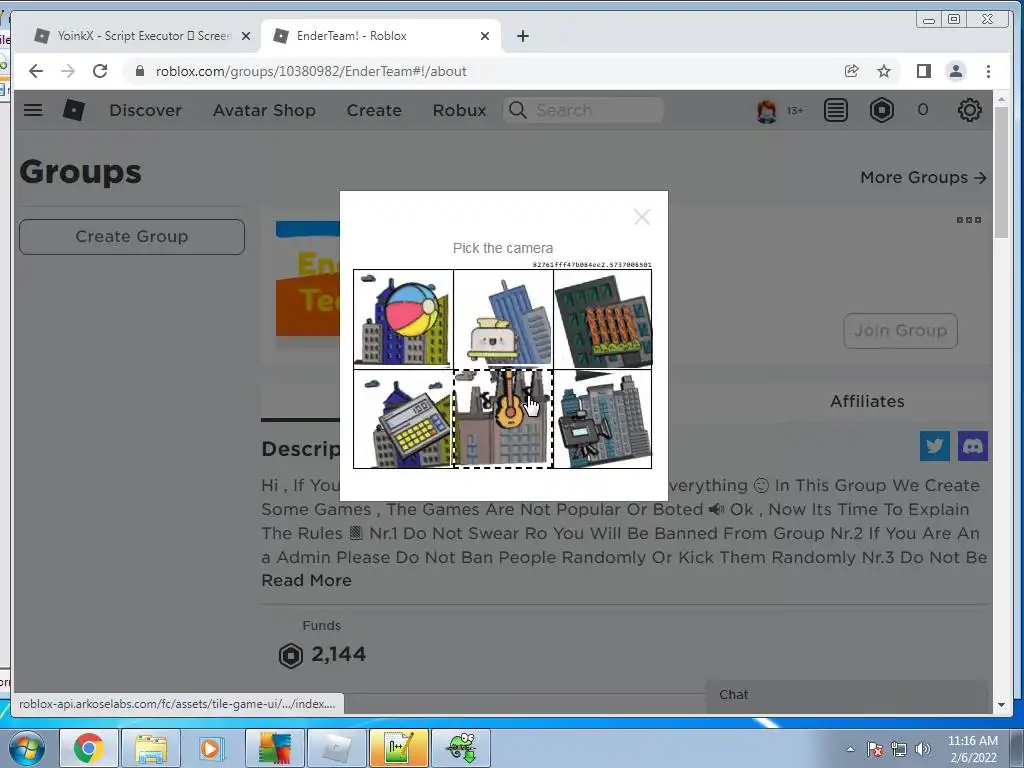Click the Funds value 2,144
Image resolution: width=1024 pixels, height=768 pixels.
pyautogui.click(x=338, y=654)
